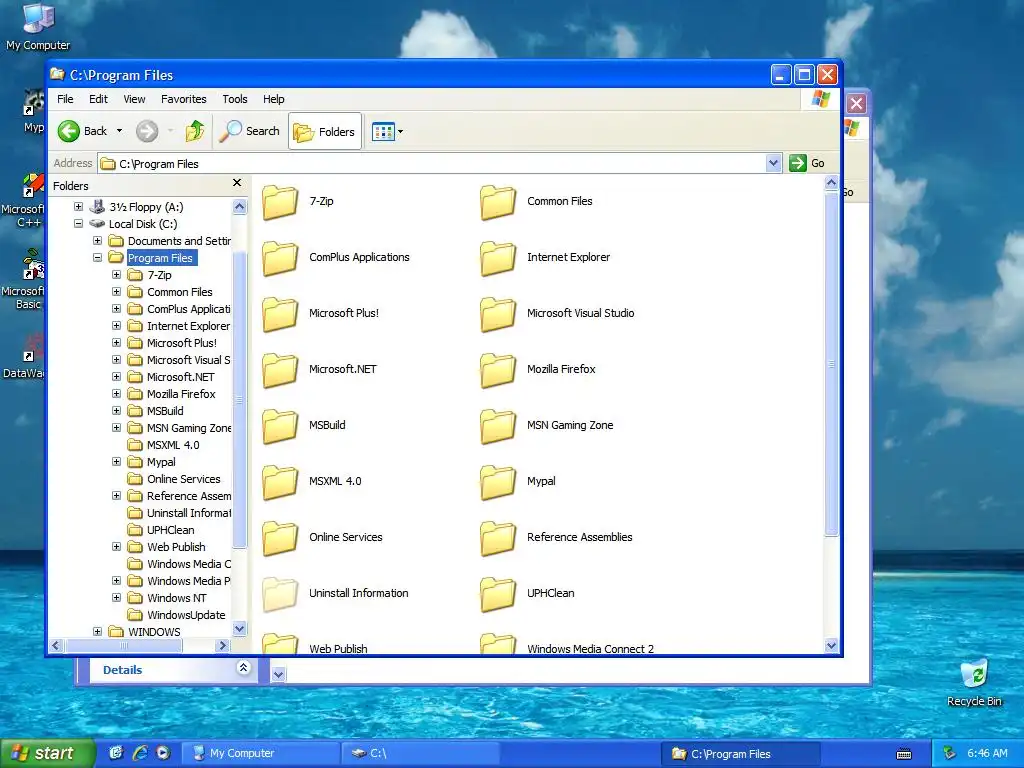
Task: Expand the Web Publish tree node
Action: (116, 547)
